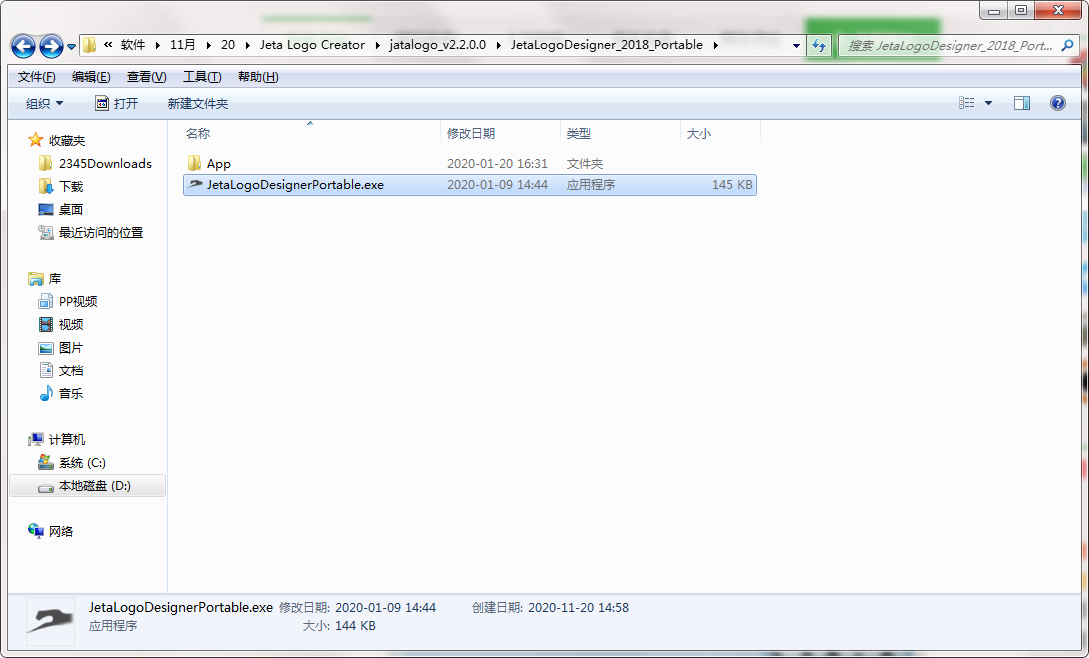Open the 查看(V) menu

click(147, 76)
